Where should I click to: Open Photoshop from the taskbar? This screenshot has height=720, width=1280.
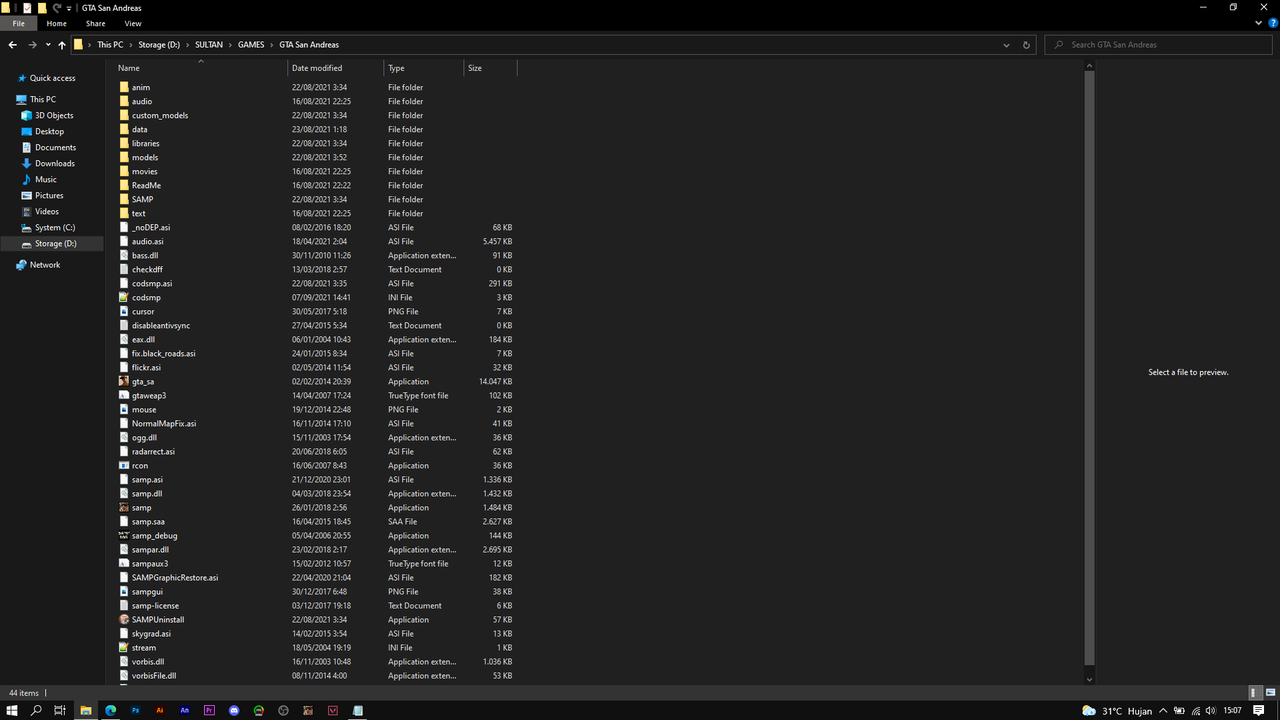tap(135, 710)
